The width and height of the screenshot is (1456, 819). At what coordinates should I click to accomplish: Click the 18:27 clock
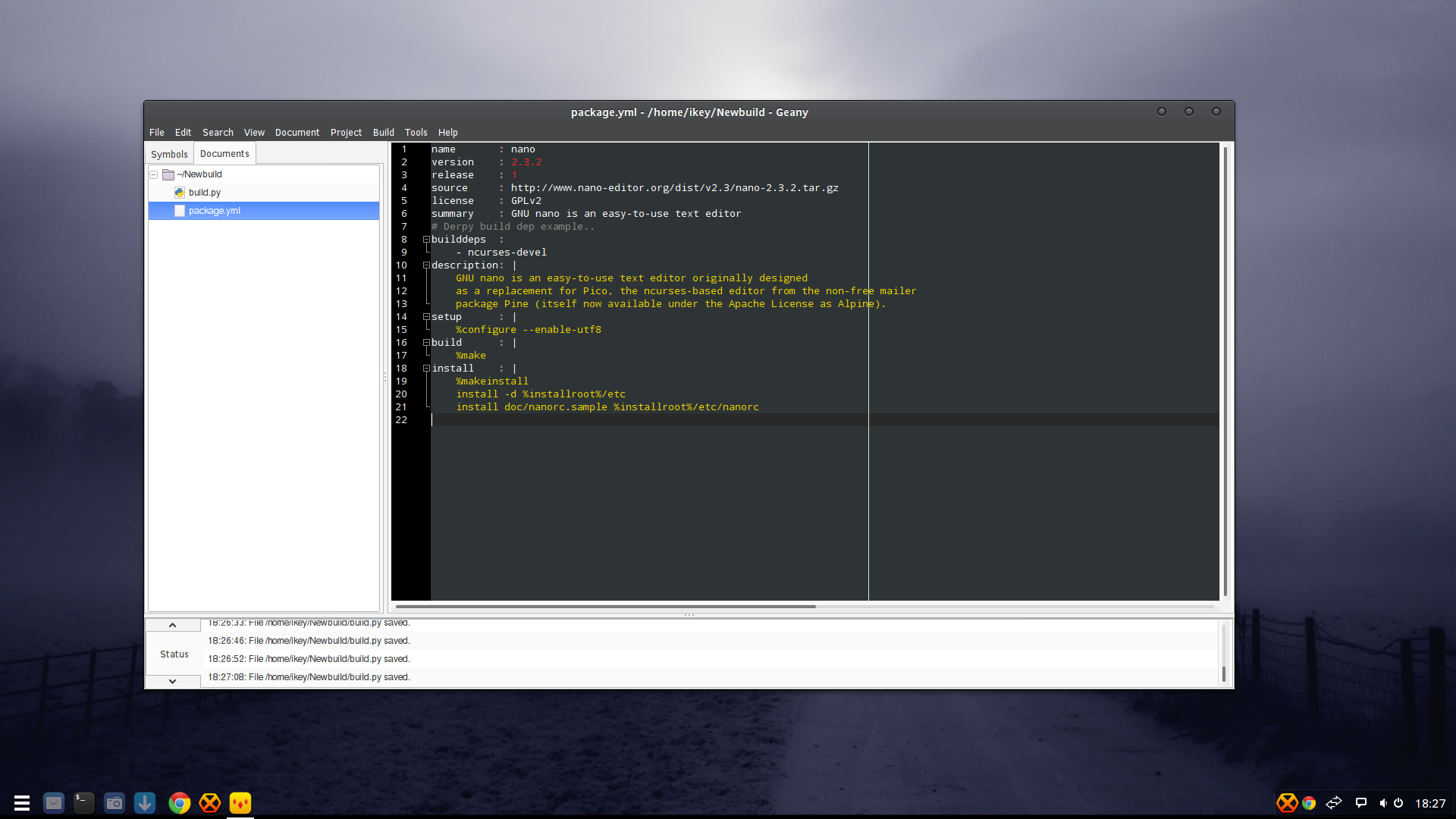[x=1430, y=804]
